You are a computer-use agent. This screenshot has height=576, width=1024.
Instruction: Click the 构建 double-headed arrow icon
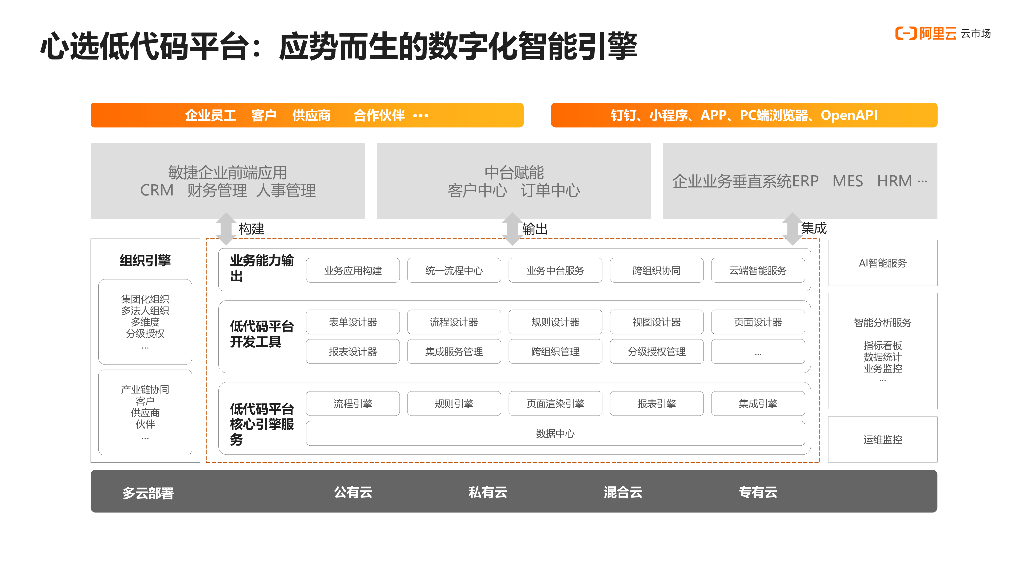pyautogui.click(x=226, y=228)
